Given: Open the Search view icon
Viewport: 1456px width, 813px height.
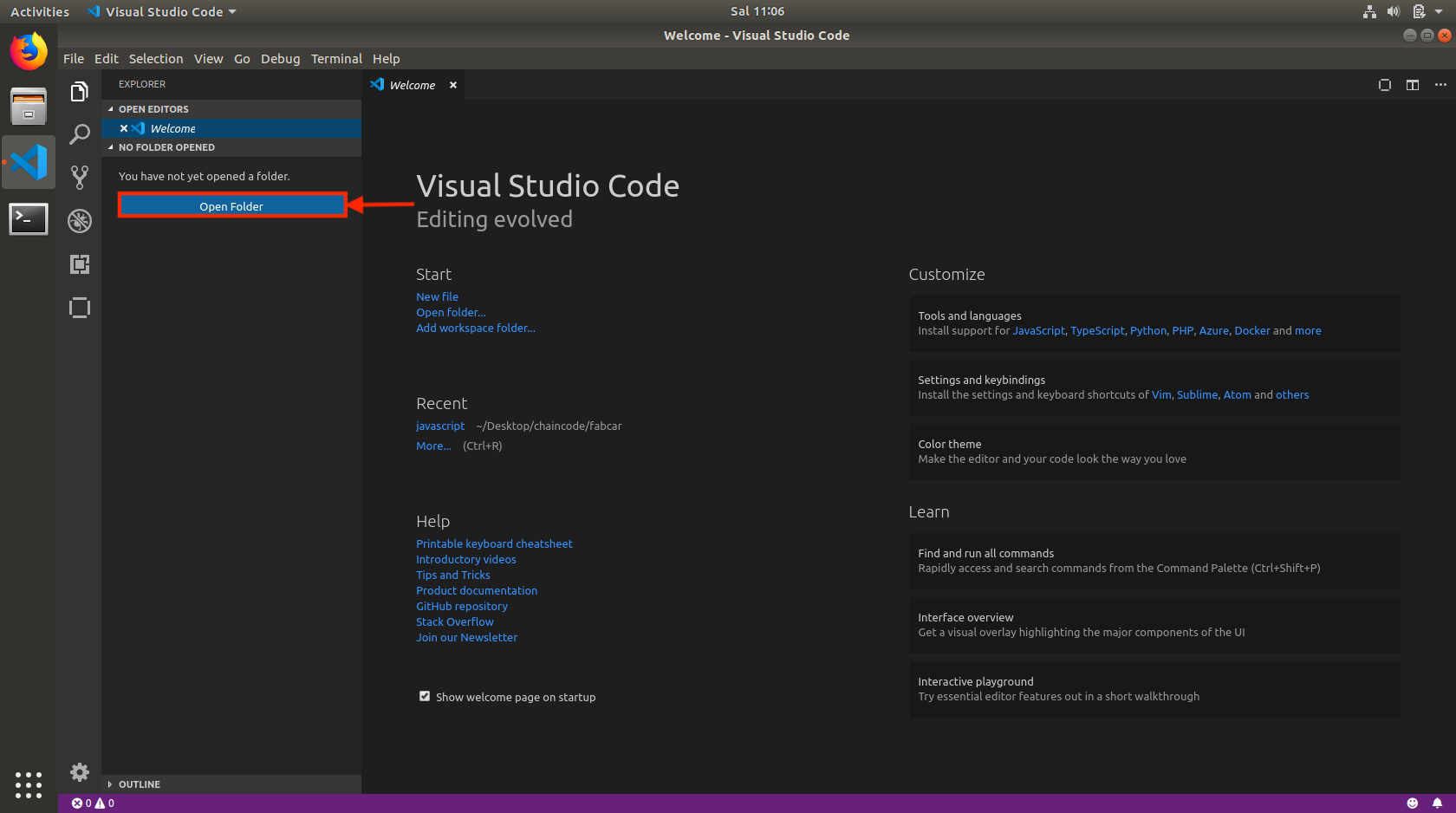Looking at the screenshot, I should (80, 134).
